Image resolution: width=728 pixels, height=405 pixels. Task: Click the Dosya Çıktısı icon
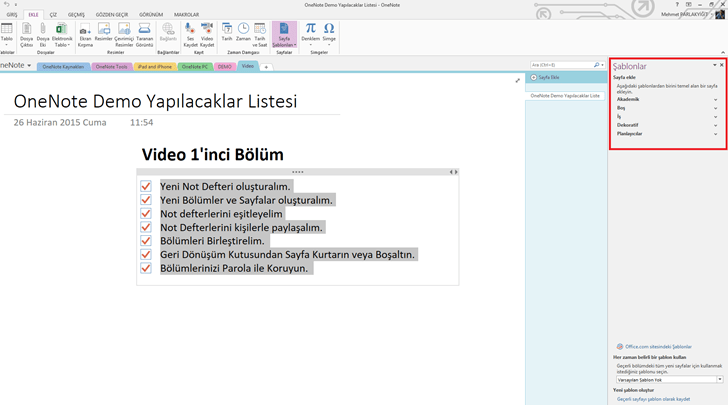(x=26, y=34)
